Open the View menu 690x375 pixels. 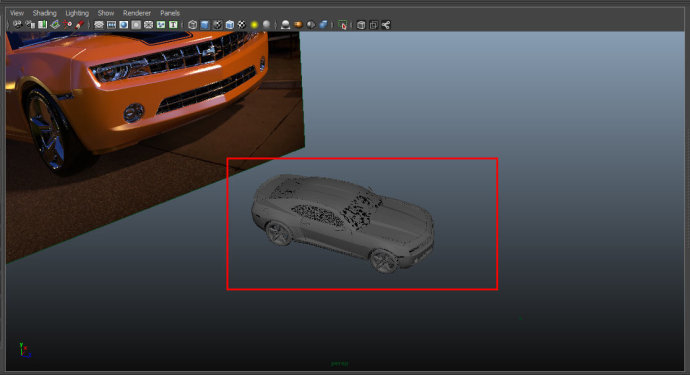click(17, 13)
